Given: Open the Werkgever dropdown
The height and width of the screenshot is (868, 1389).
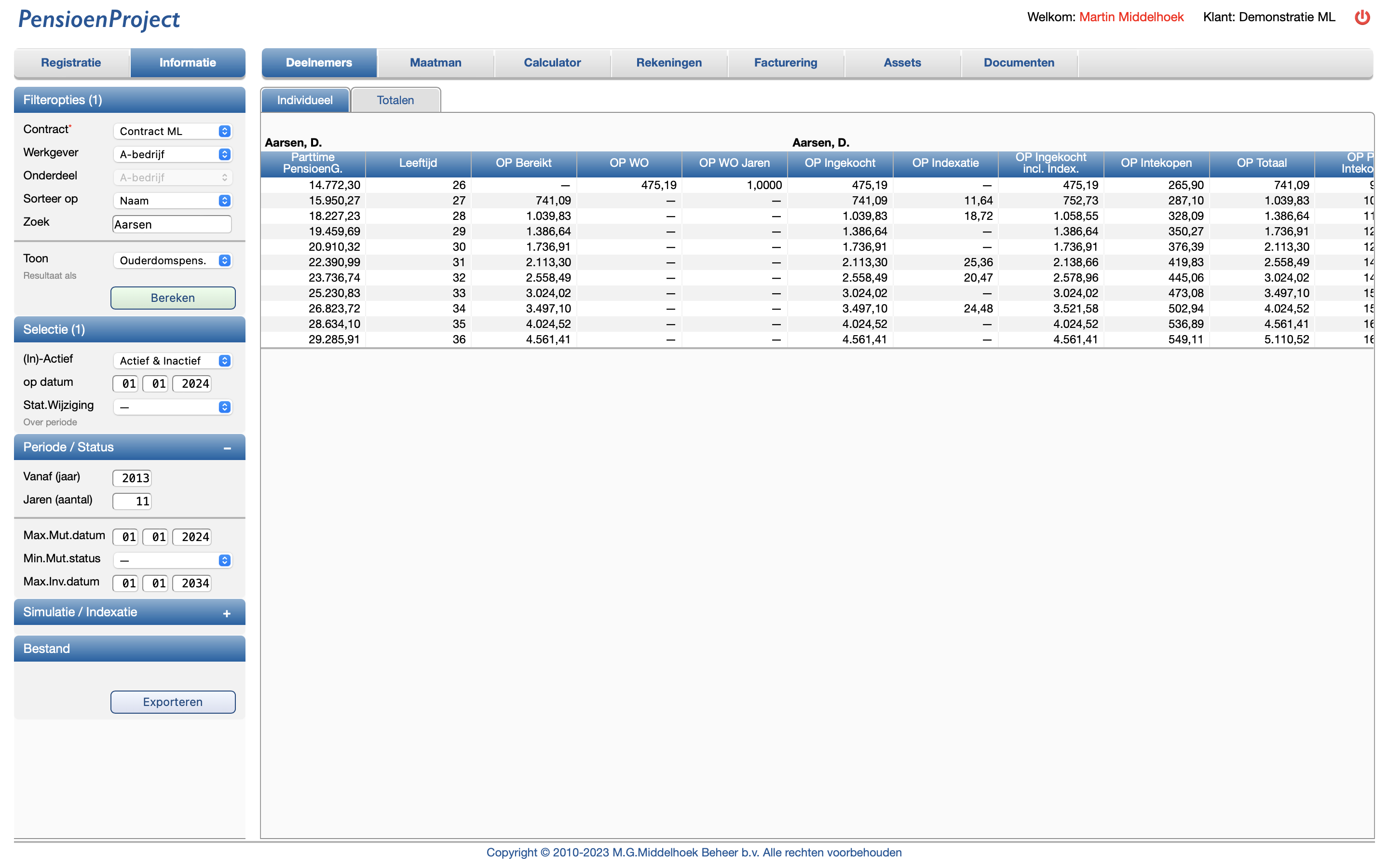Looking at the screenshot, I should (173, 154).
